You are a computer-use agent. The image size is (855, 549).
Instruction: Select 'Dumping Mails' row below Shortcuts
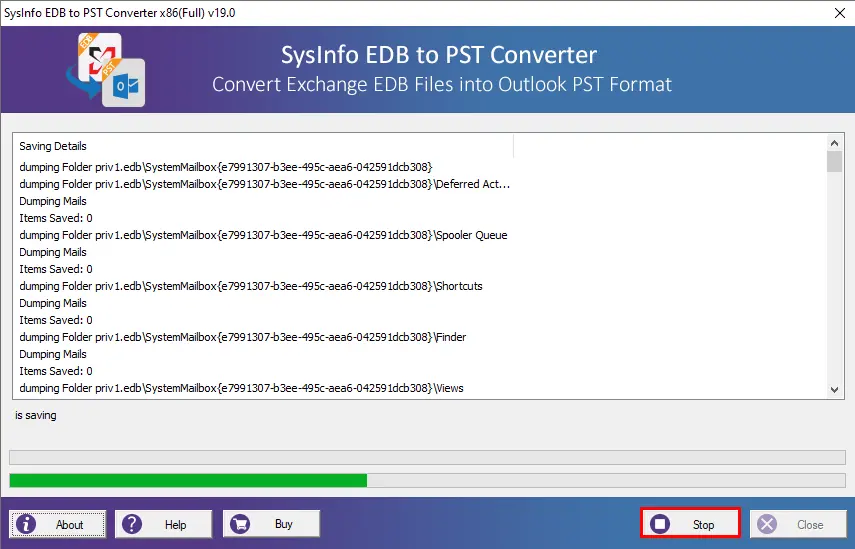(x=53, y=303)
